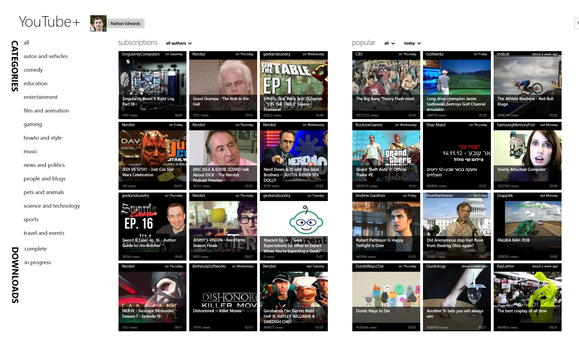Open the 'today' time range dropdown
The image size is (579, 362).
412,43
